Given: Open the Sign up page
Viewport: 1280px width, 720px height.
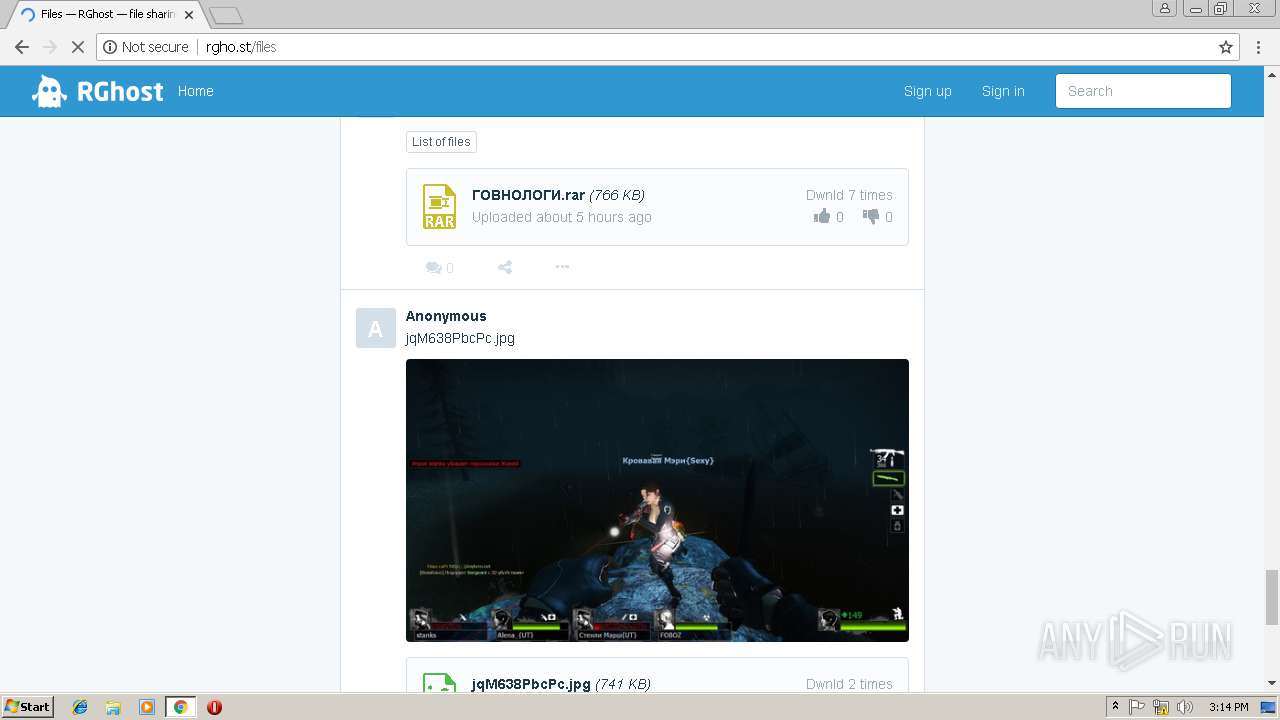Looking at the screenshot, I should [x=927, y=91].
